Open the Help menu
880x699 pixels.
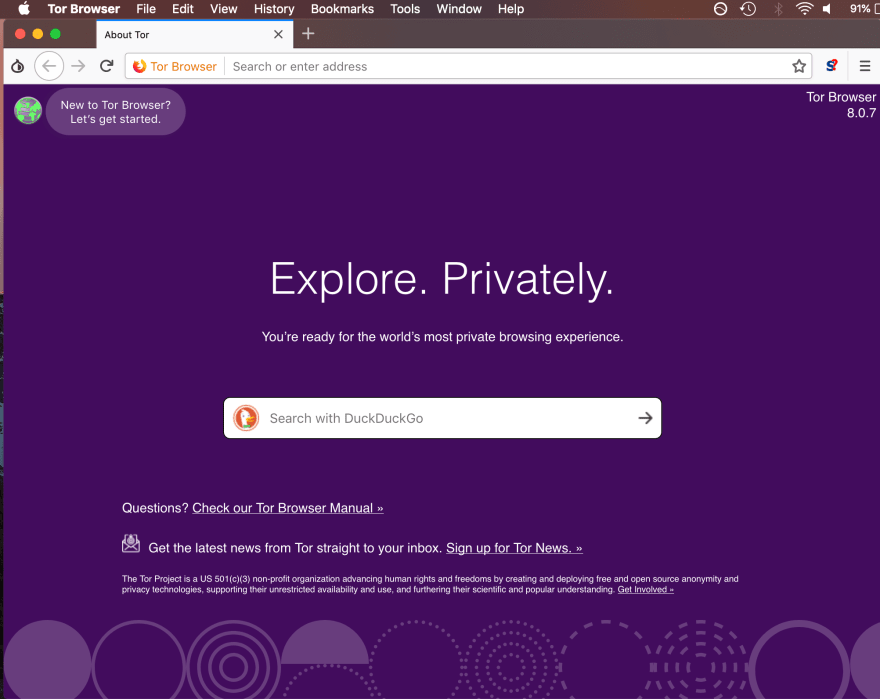tap(511, 9)
